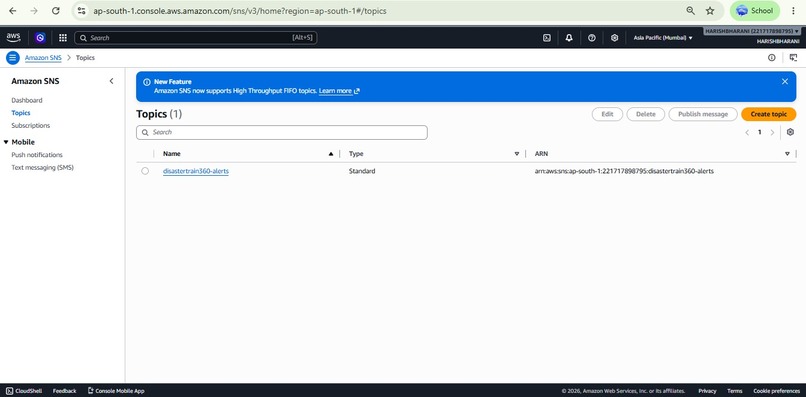
Task: Open Feedback in the footer
Action: click(64, 391)
